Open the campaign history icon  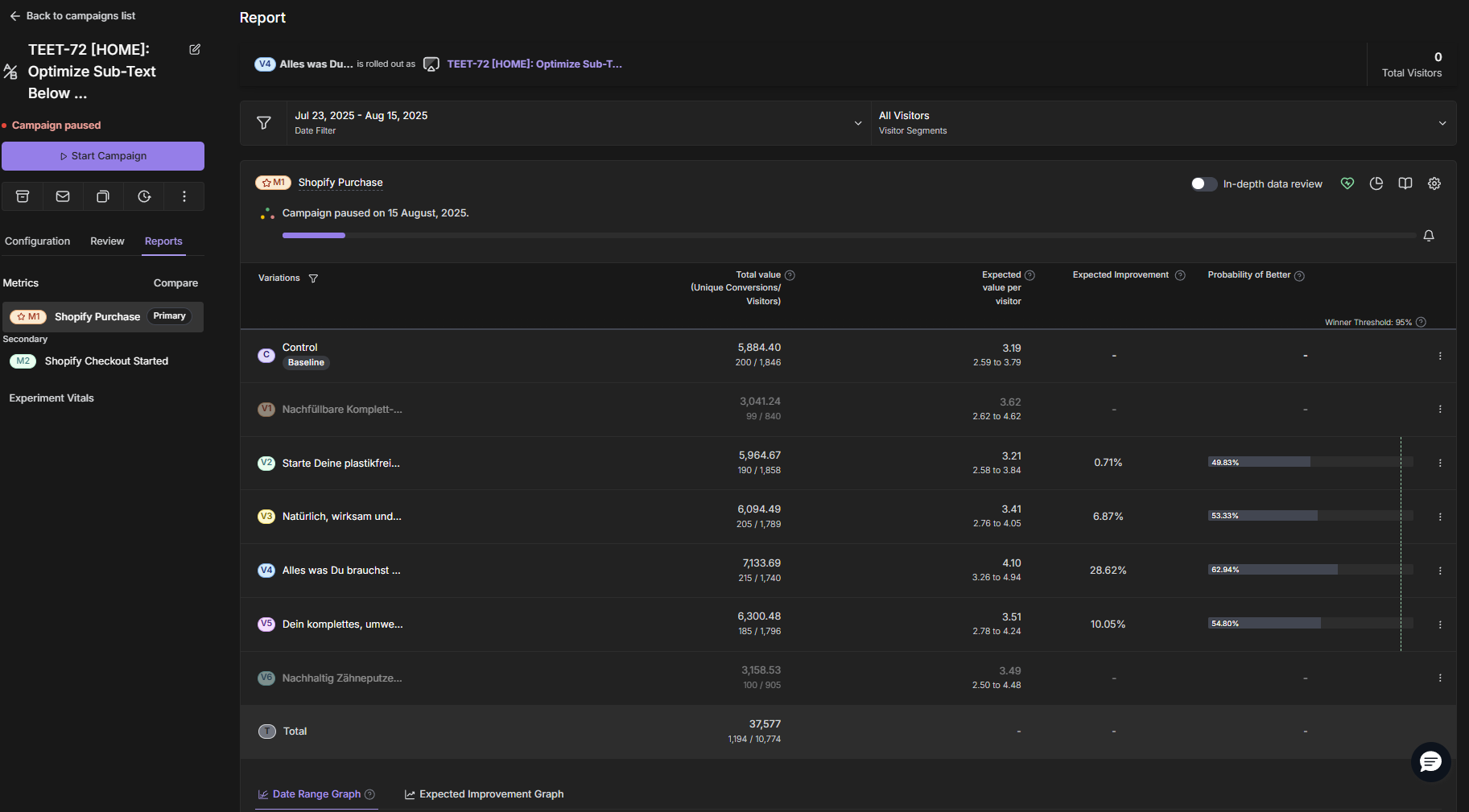coord(143,196)
